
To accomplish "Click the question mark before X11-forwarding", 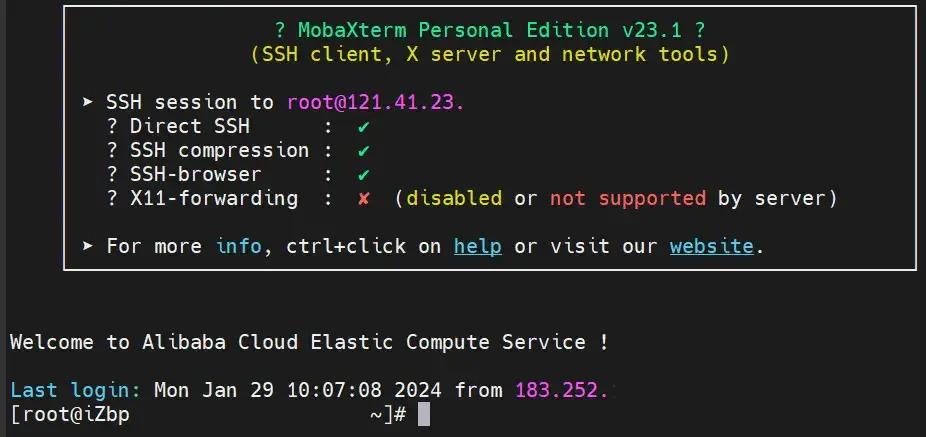I will click(112, 198).
